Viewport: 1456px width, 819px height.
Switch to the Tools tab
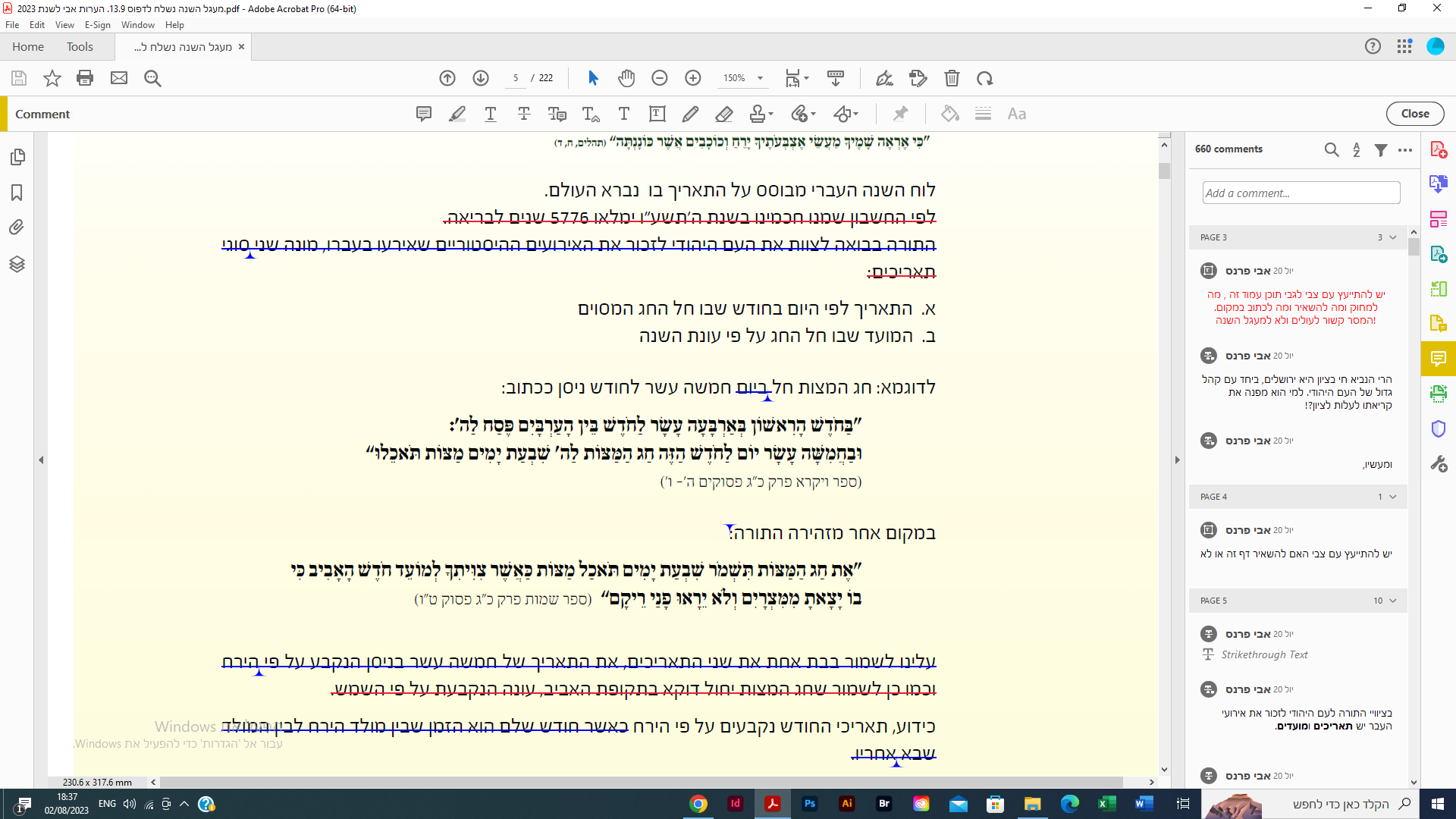point(80,47)
